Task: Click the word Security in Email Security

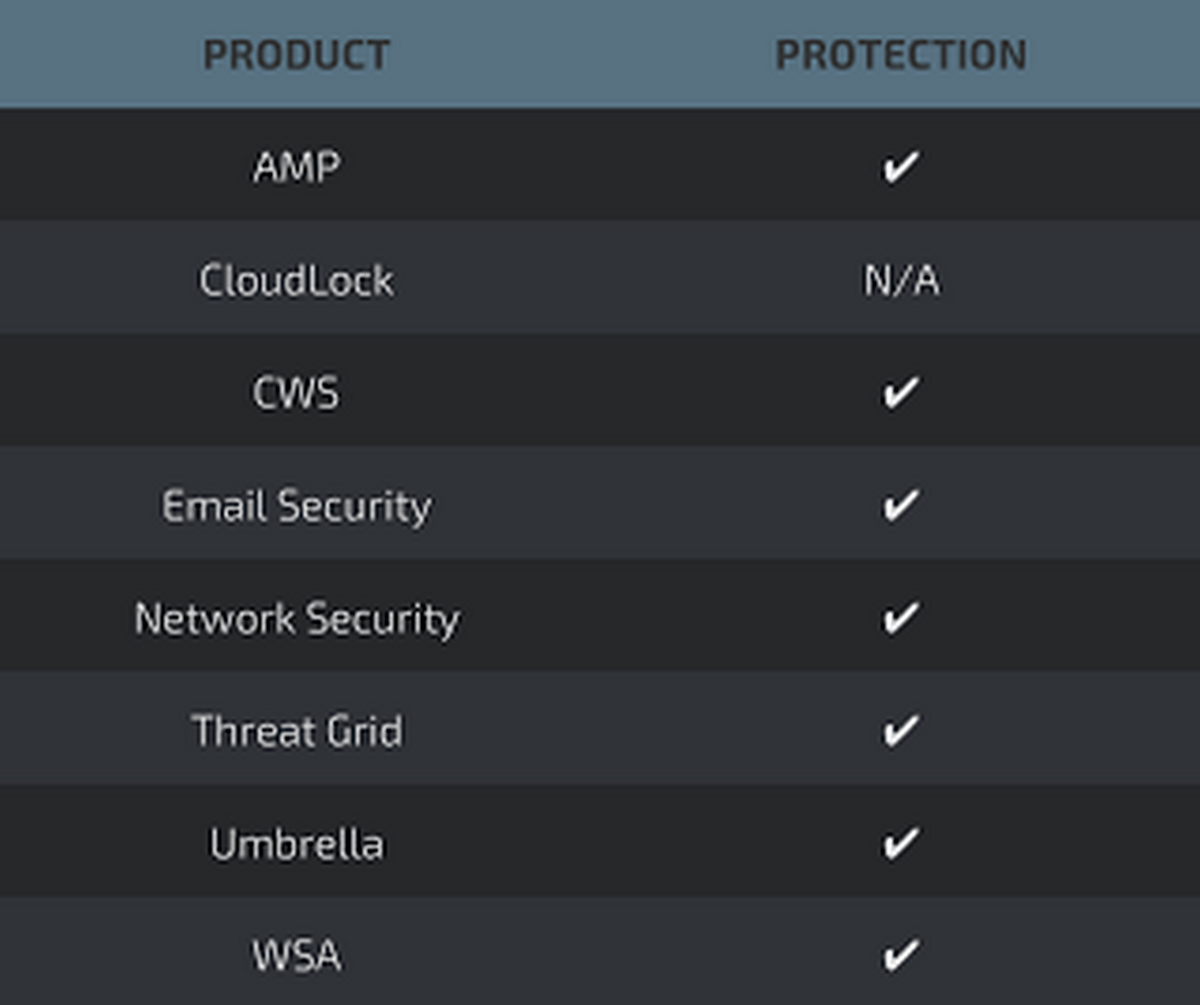Action: tap(354, 506)
